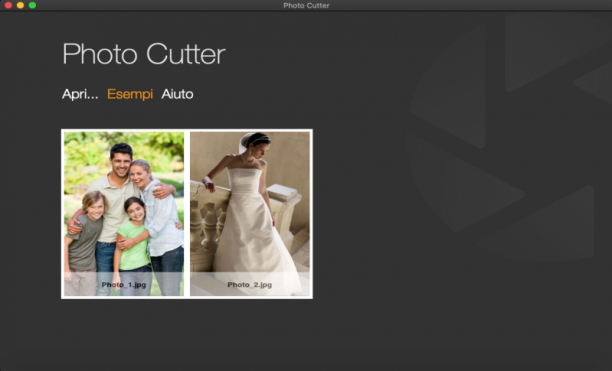Screen dimensions: 612x371
Task: Open the Photo_2.jpg bride example thumbnail
Action: (x=250, y=213)
